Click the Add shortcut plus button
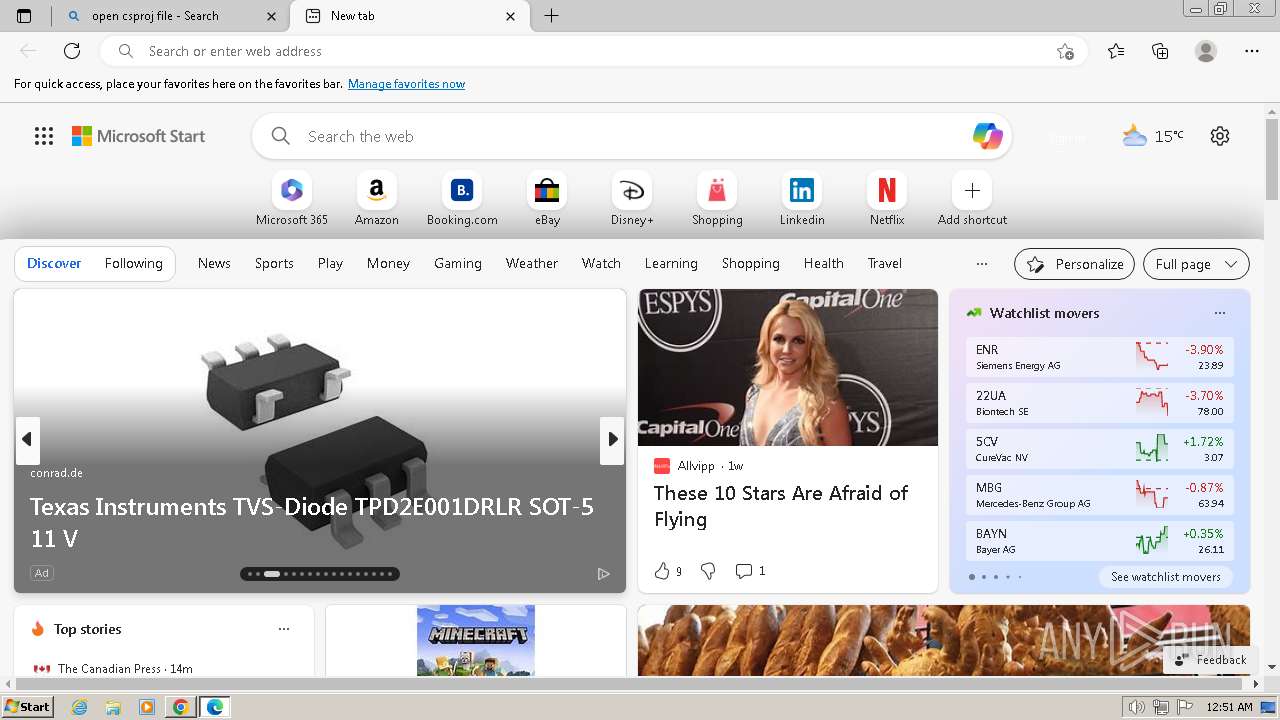 point(972,190)
